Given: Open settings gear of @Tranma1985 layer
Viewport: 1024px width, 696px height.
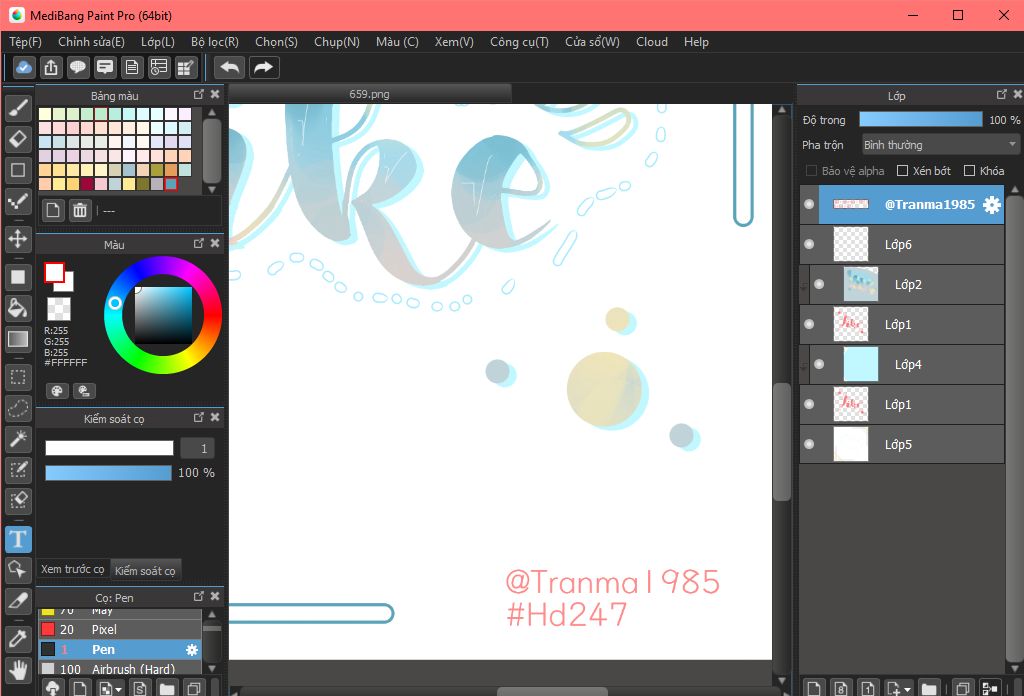Looking at the screenshot, I should (x=991, y=205).
